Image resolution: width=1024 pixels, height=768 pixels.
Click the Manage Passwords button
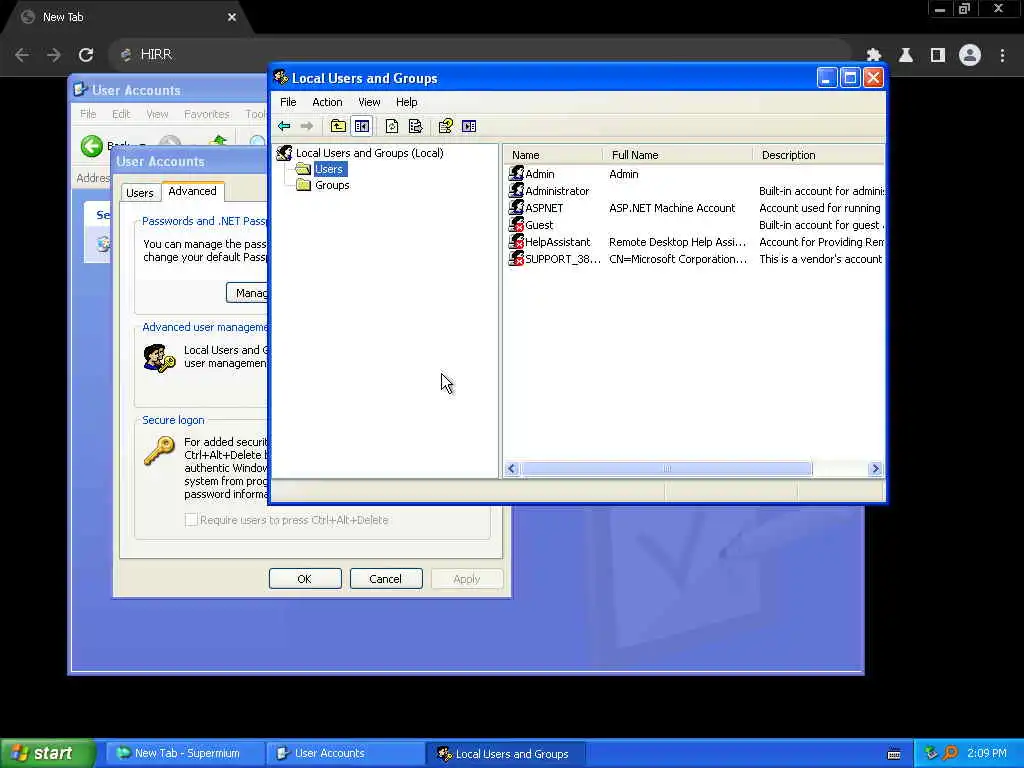pos(248,293)
